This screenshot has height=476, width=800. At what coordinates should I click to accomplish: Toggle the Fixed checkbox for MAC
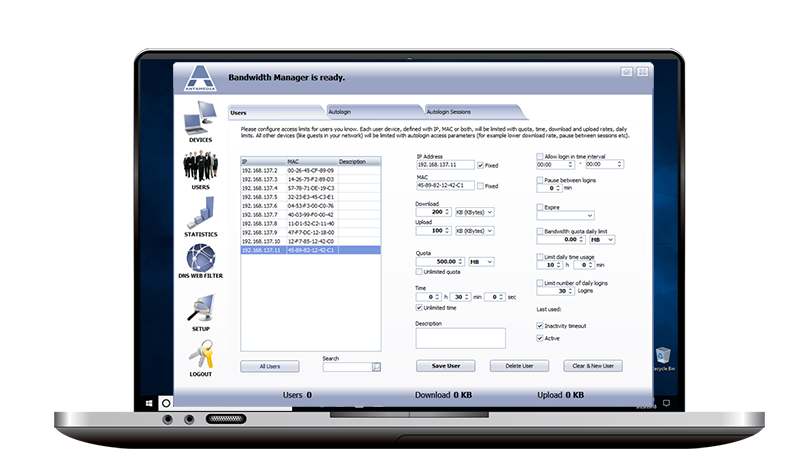coord(480,186)
